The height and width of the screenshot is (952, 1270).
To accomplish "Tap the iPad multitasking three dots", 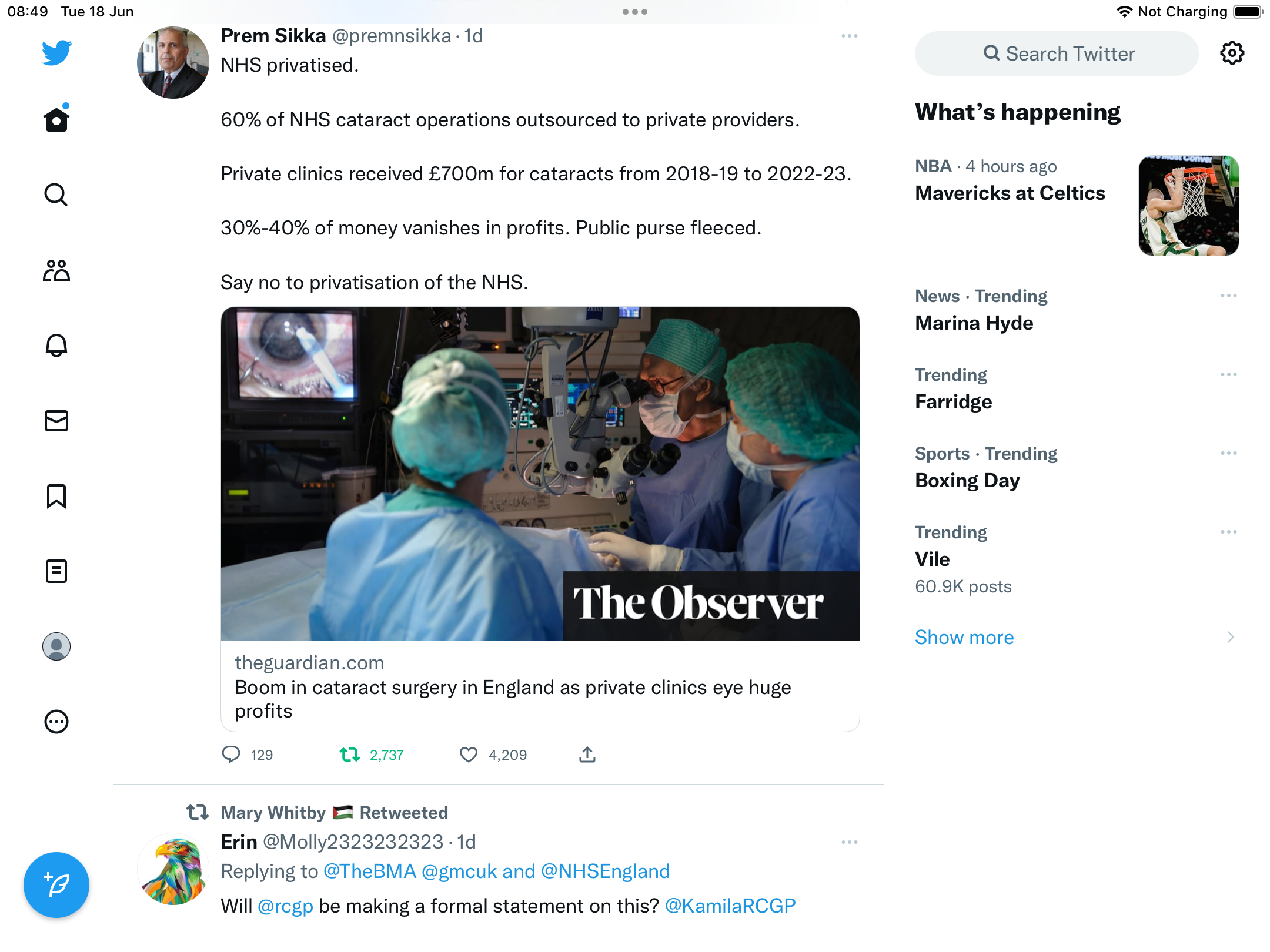I will tap(635, 12).
